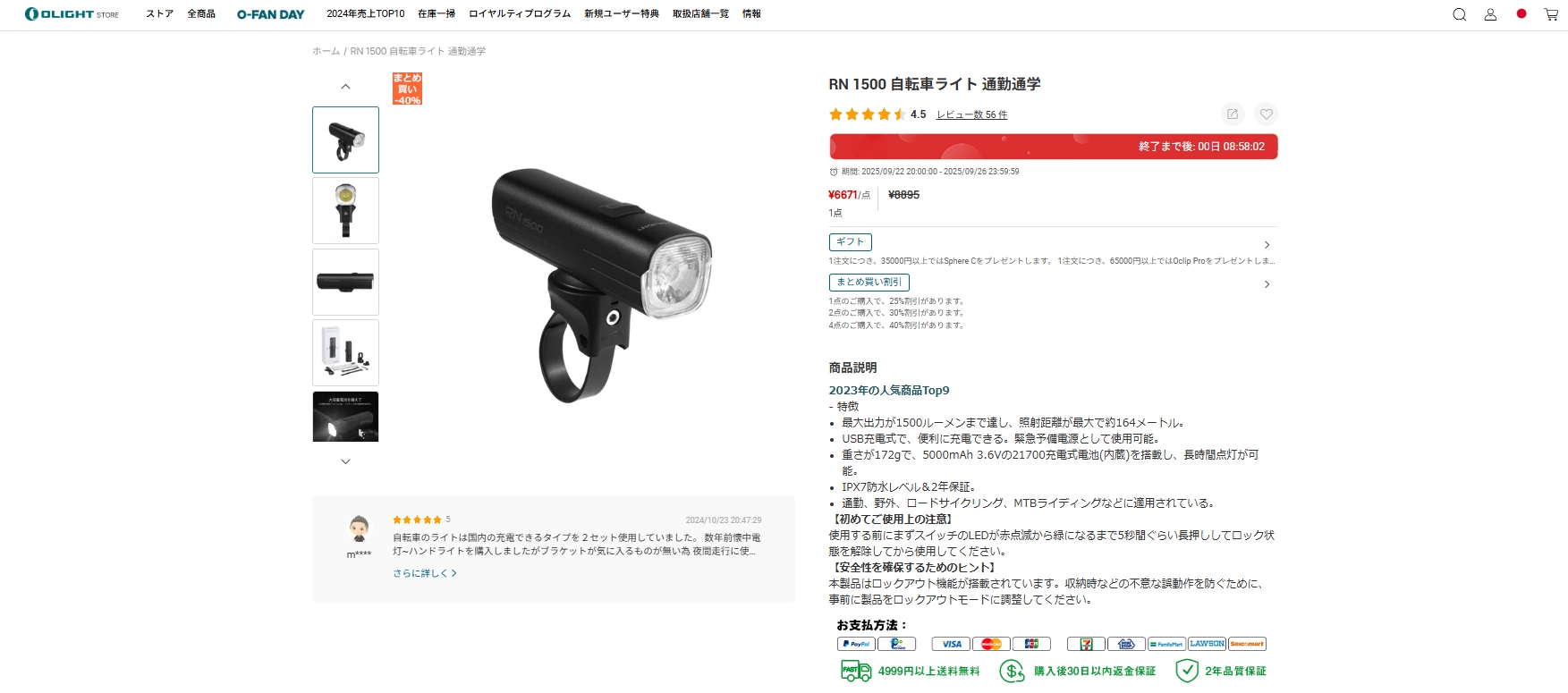Click the PayPal payment icon

856,644
